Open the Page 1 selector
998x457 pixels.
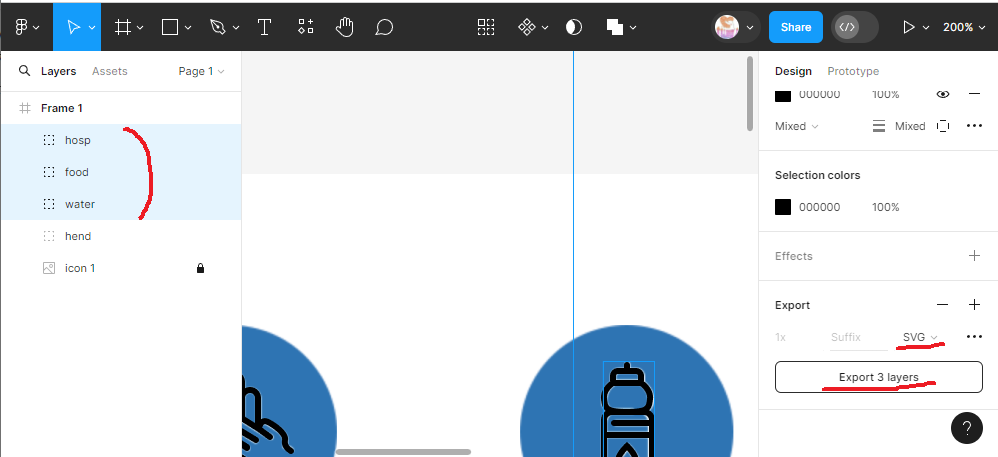click(x=201, y=71)
